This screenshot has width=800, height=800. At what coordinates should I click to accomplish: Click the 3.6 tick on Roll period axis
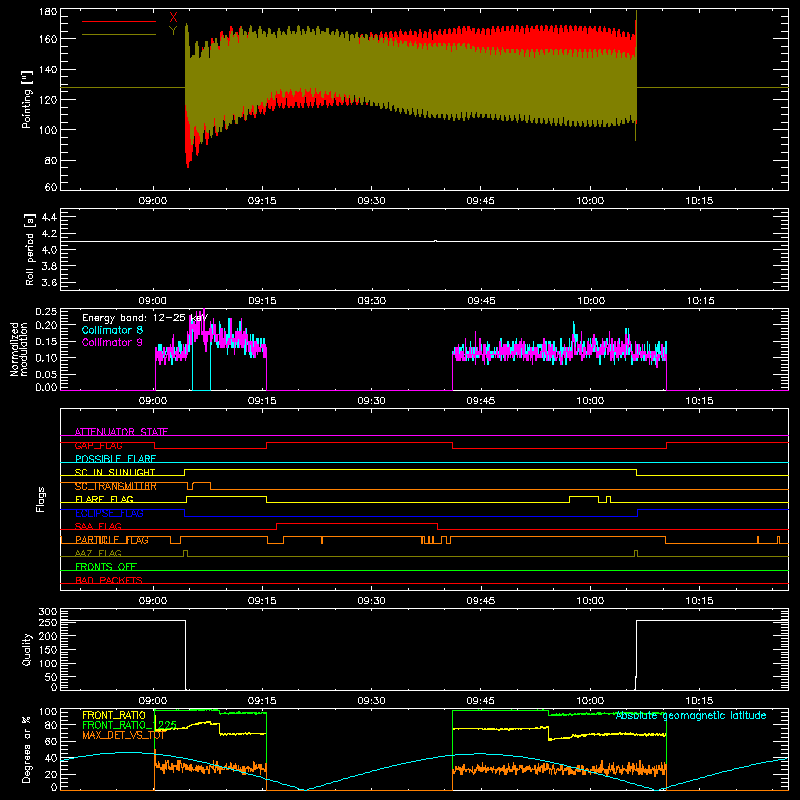[x=49, y=283]
